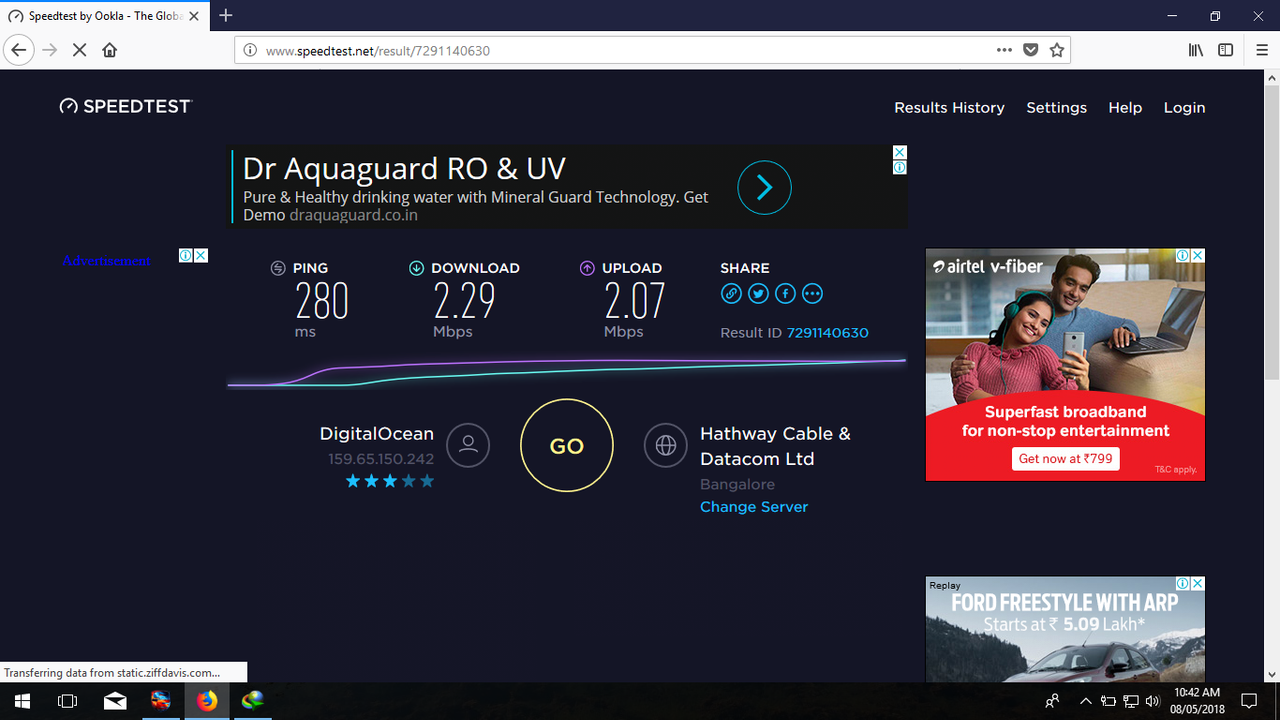The image size is (1280, 720).
Task: Click Change Server below Bangalore
Action: tap(754, 507)
